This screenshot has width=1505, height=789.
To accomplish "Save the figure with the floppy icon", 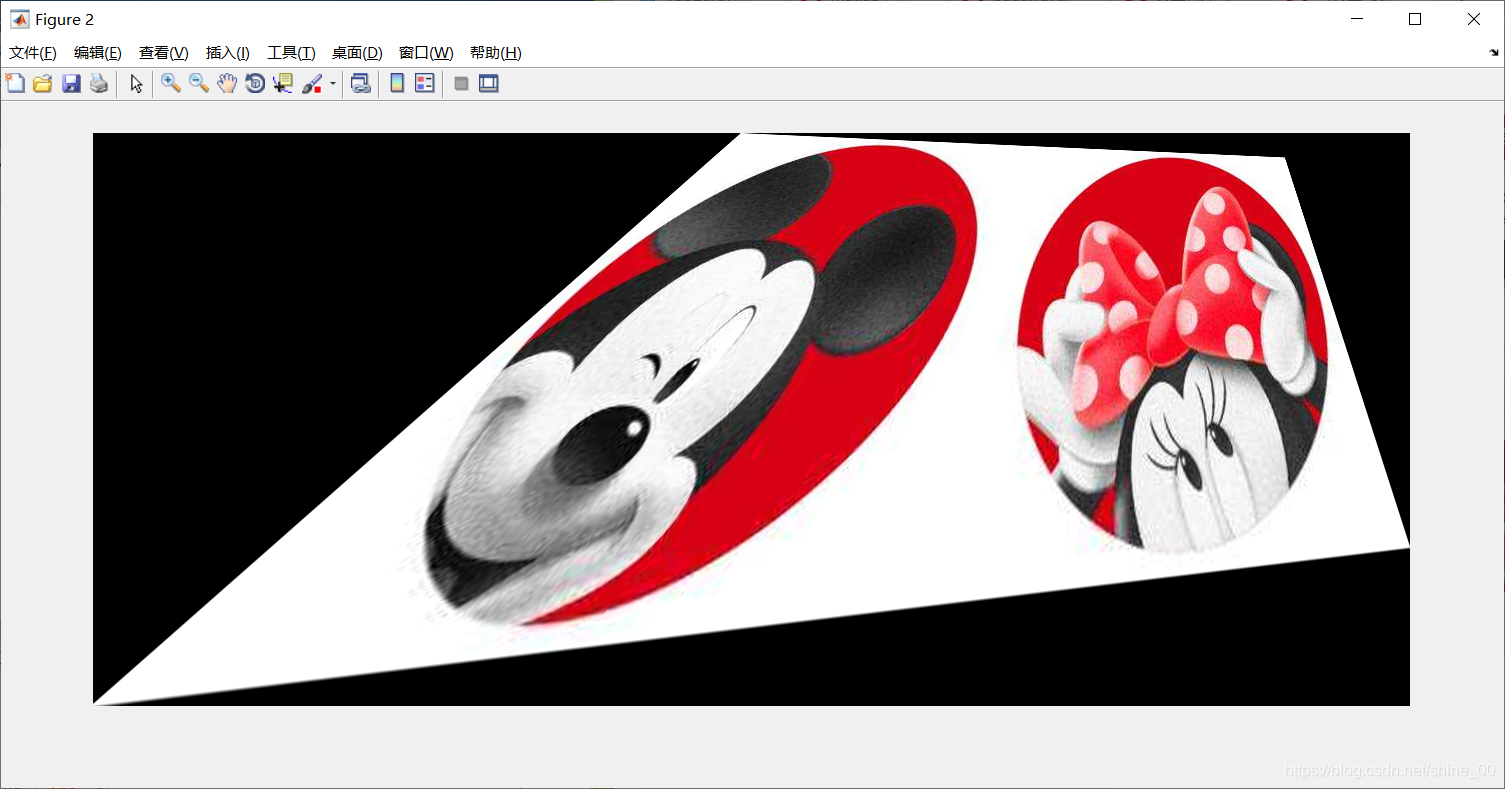I will pos(71,84).
